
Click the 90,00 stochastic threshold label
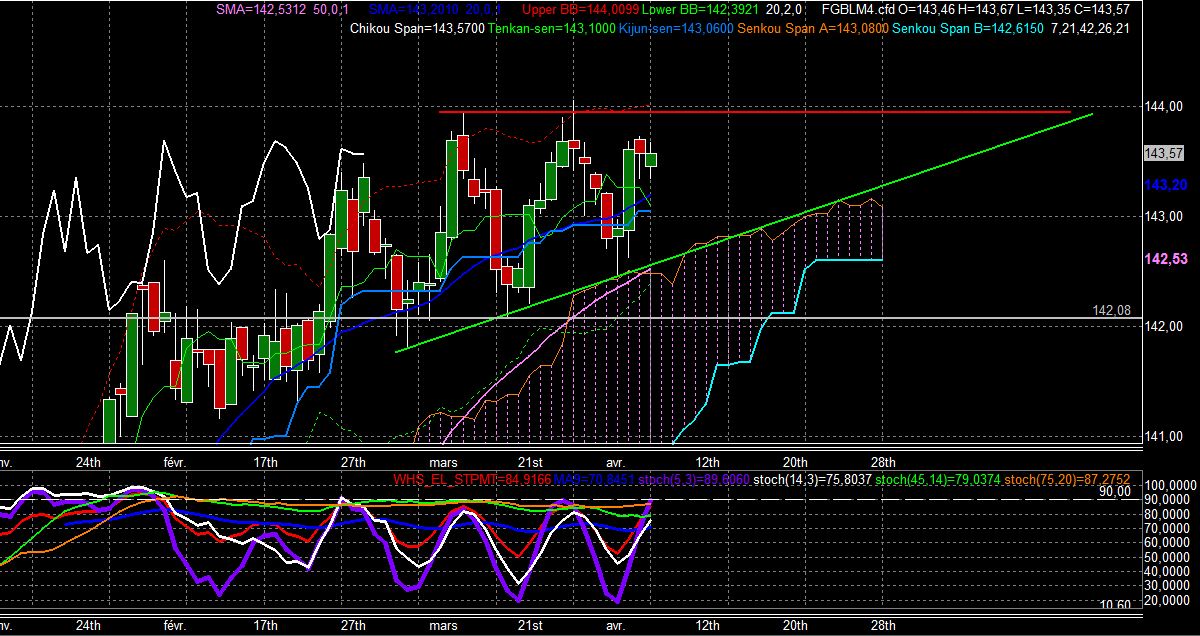1113,491
